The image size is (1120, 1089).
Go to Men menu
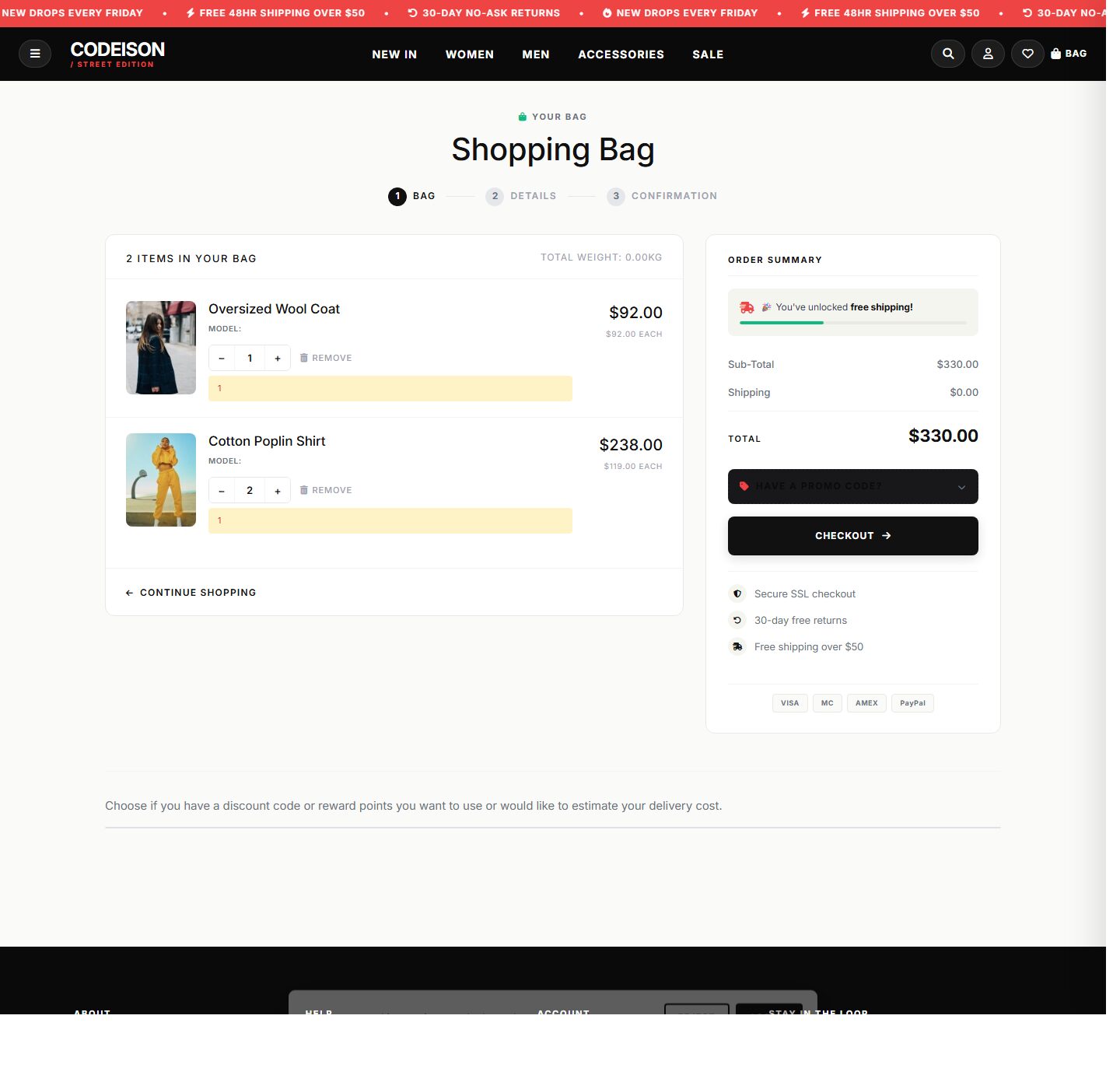pos(536,54)
